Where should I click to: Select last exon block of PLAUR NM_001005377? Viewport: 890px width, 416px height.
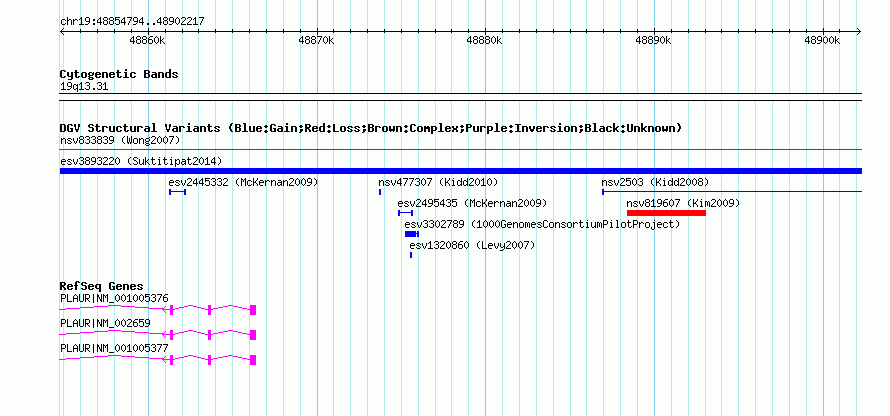253,359
